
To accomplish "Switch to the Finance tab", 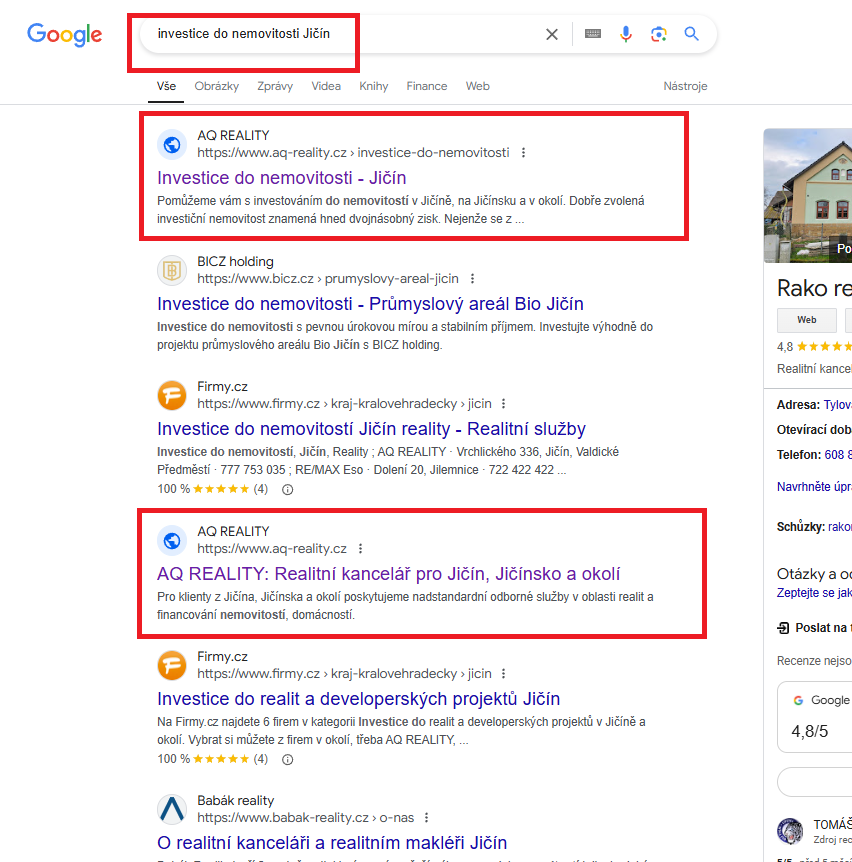I will tap(427, 86).
